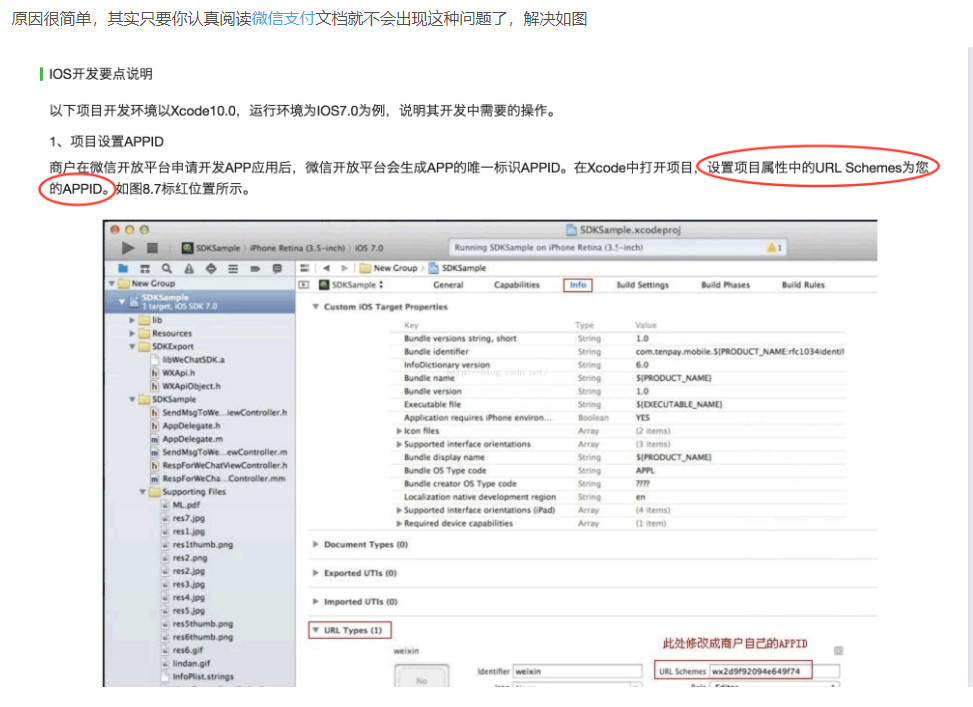Viewport: 973px width, 707px height.
Task: Expand the lib folder
Action: [132, 320]
